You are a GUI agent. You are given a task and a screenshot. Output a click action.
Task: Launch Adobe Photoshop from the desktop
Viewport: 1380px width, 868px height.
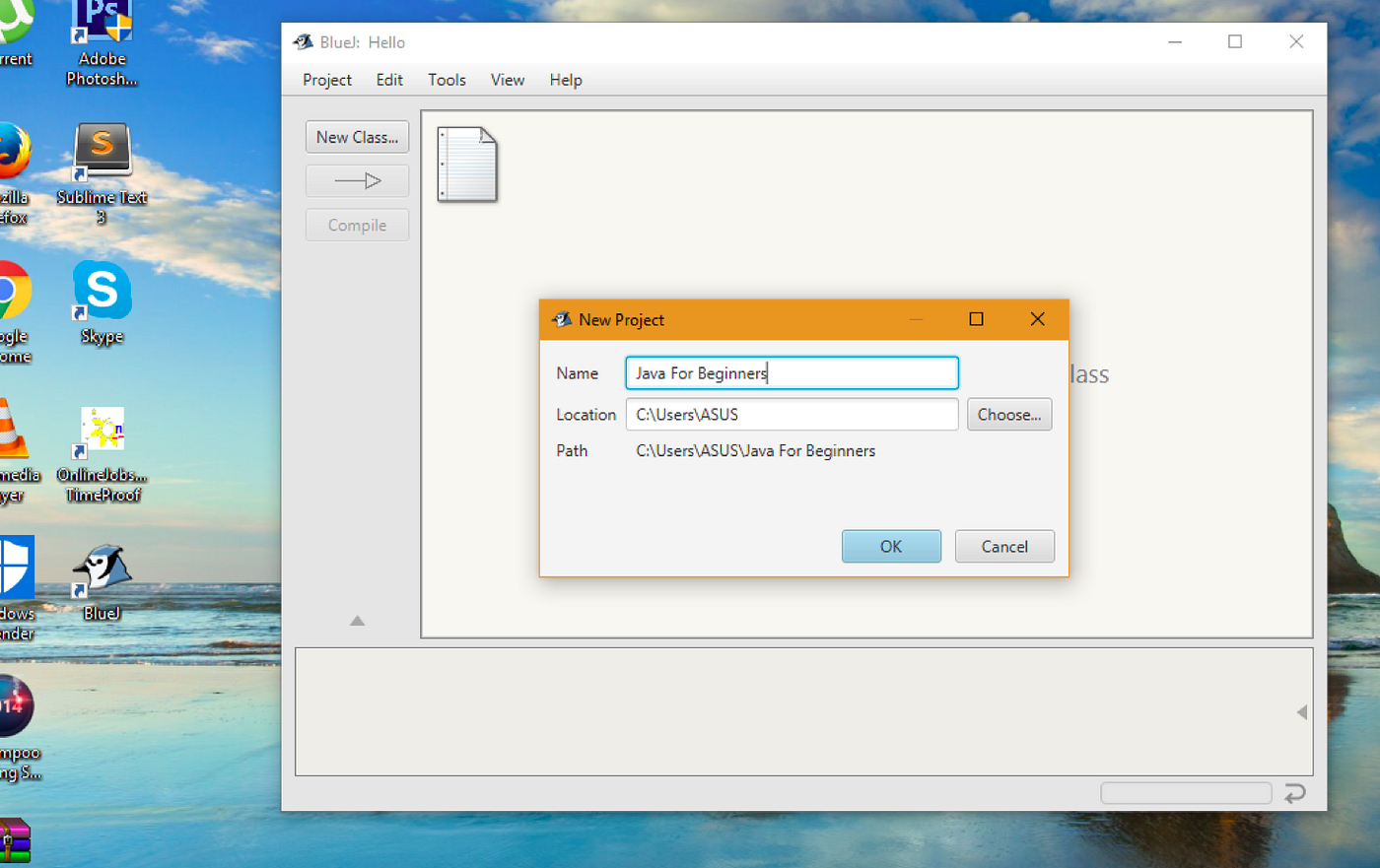point(102,22)
